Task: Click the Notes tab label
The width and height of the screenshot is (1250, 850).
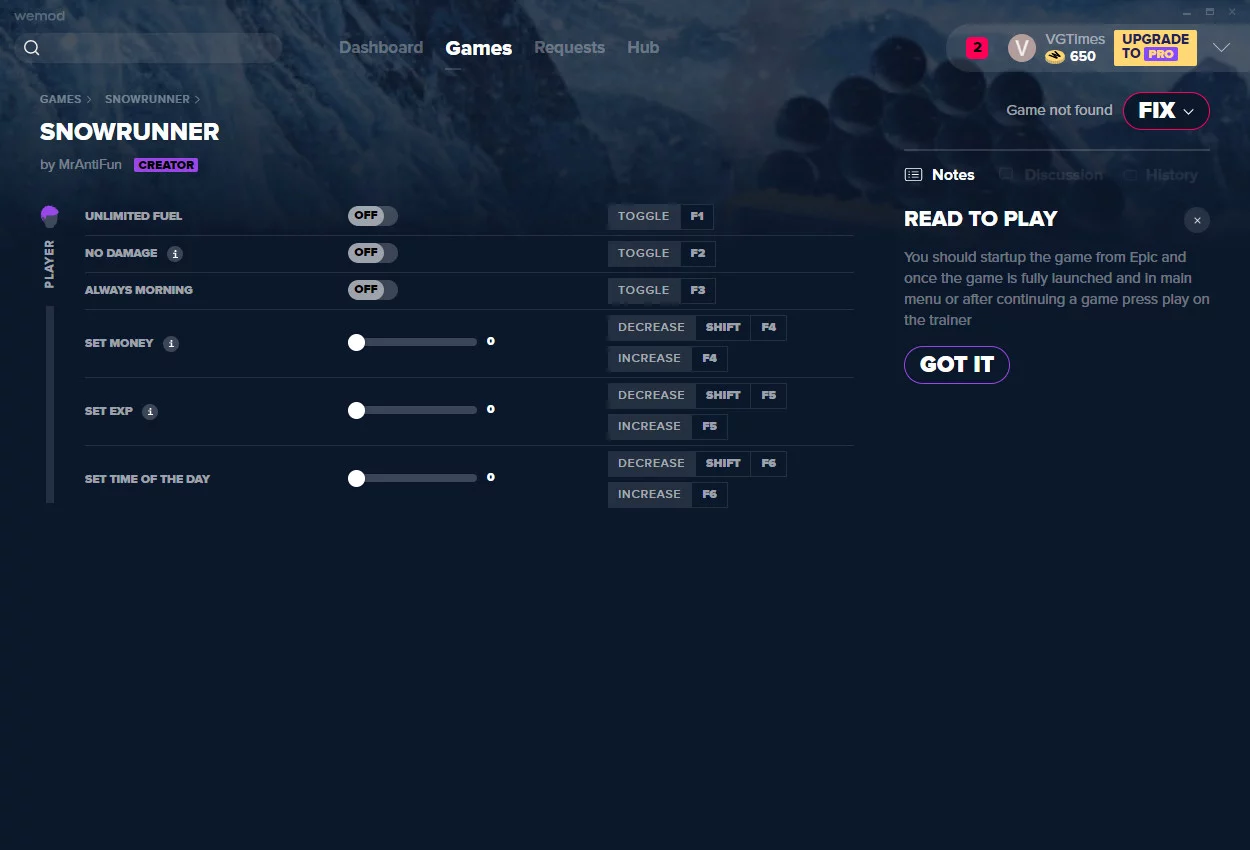Action: click(x=953, y=175)
